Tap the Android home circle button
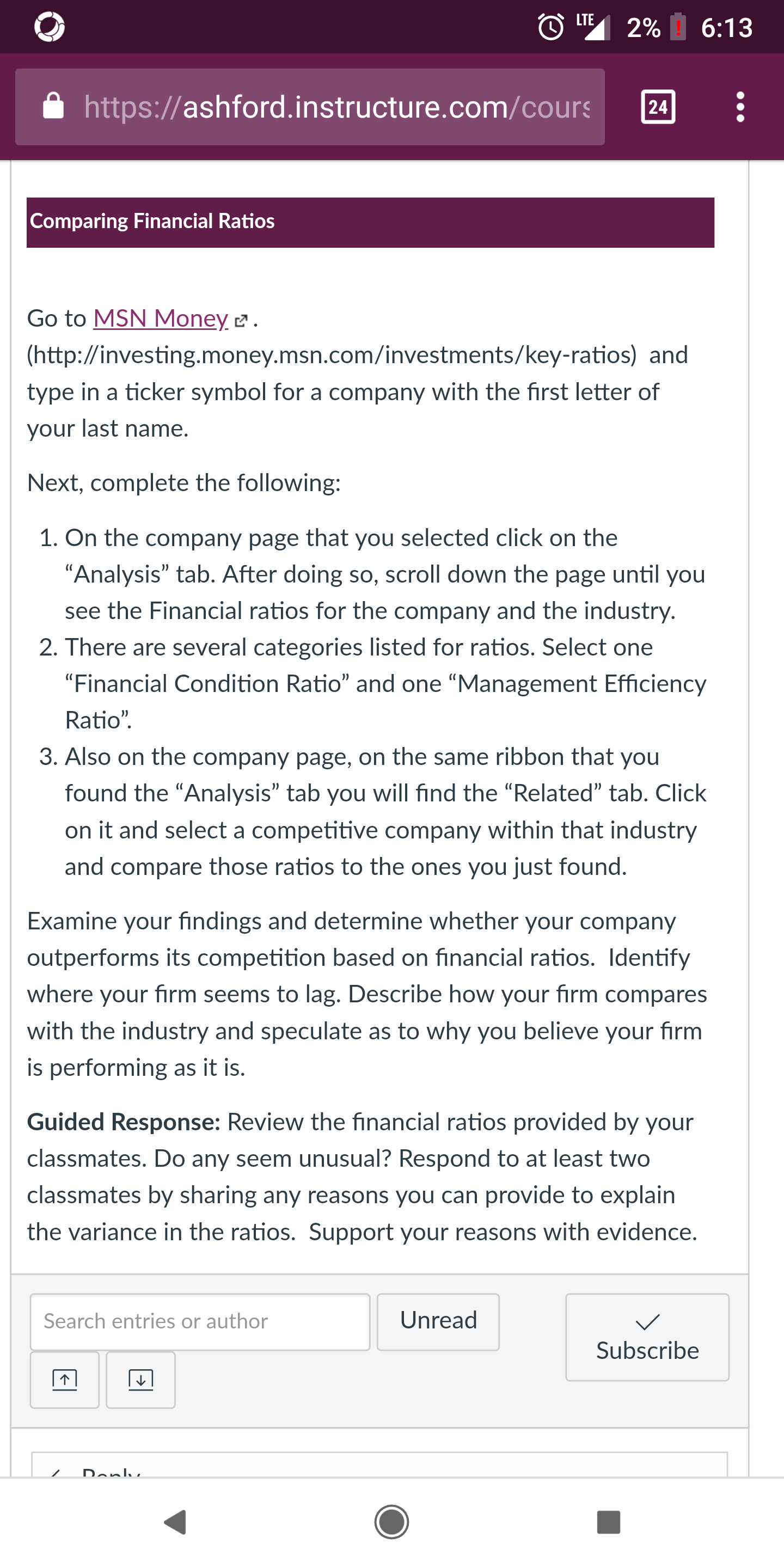Screen dimensions: 784x1568 coord(391,1522)
